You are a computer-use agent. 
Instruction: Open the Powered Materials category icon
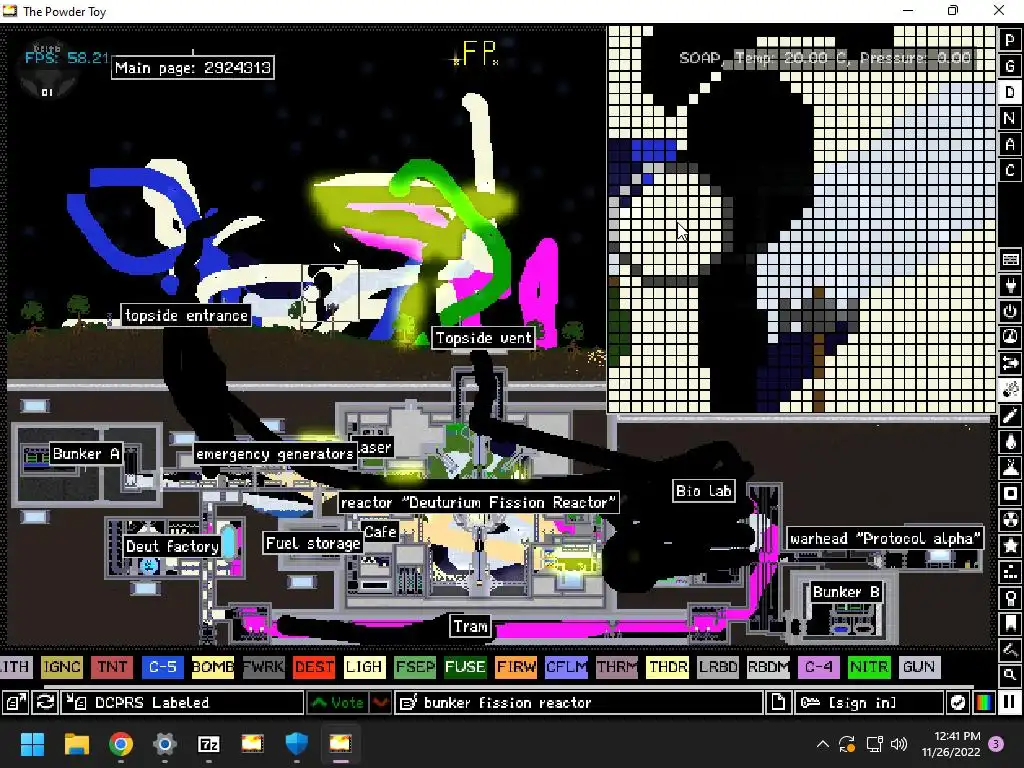[1010, 312]
